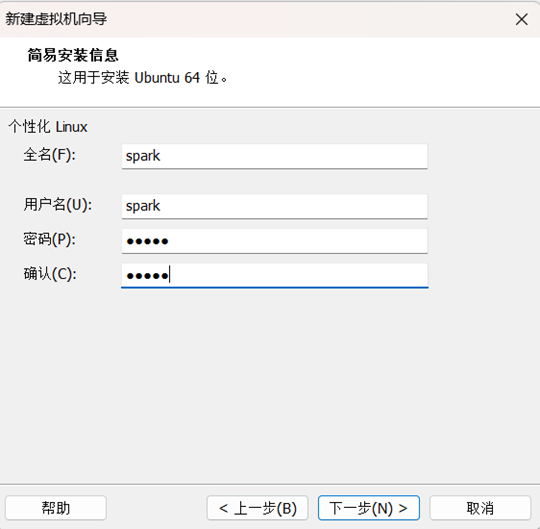
Task: Focus the 用户名(U) username input field
Action: [x=274, y=206]
